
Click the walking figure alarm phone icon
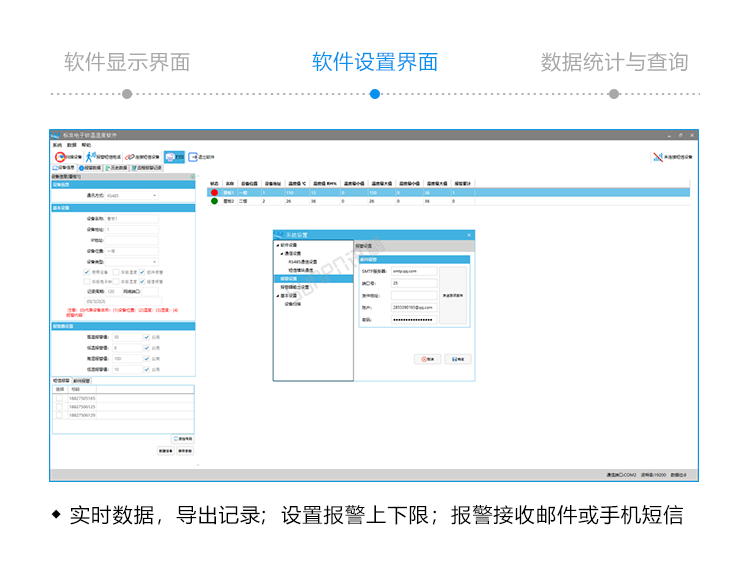[x=90, y=157]
